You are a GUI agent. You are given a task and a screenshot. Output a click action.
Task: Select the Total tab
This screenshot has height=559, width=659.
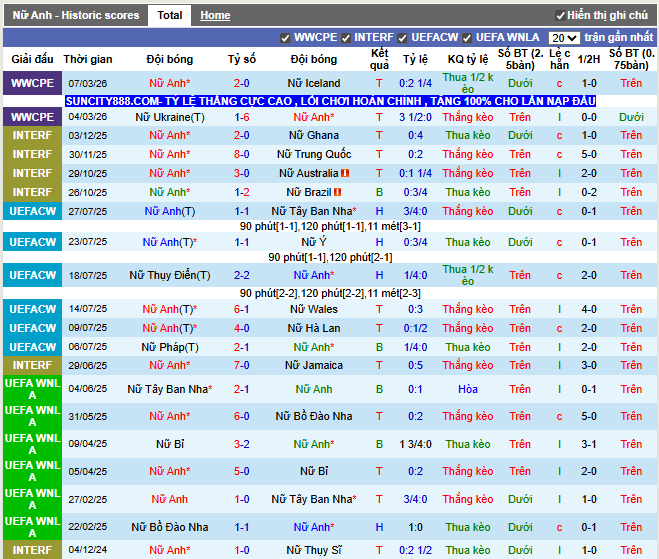[170, 16]
